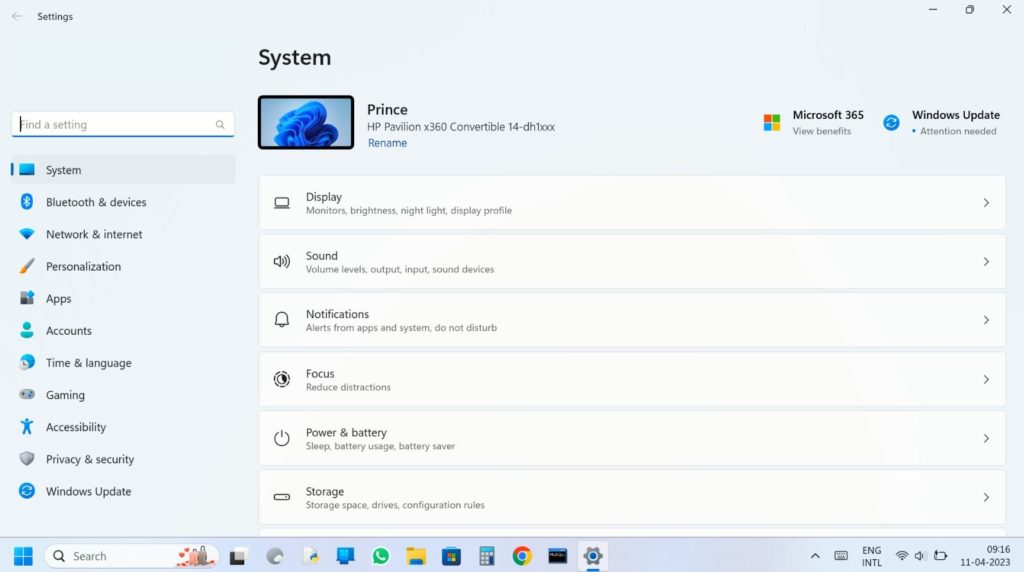
Task: Click the Microsoft 365 logo icon
Action: click(772, 122)
